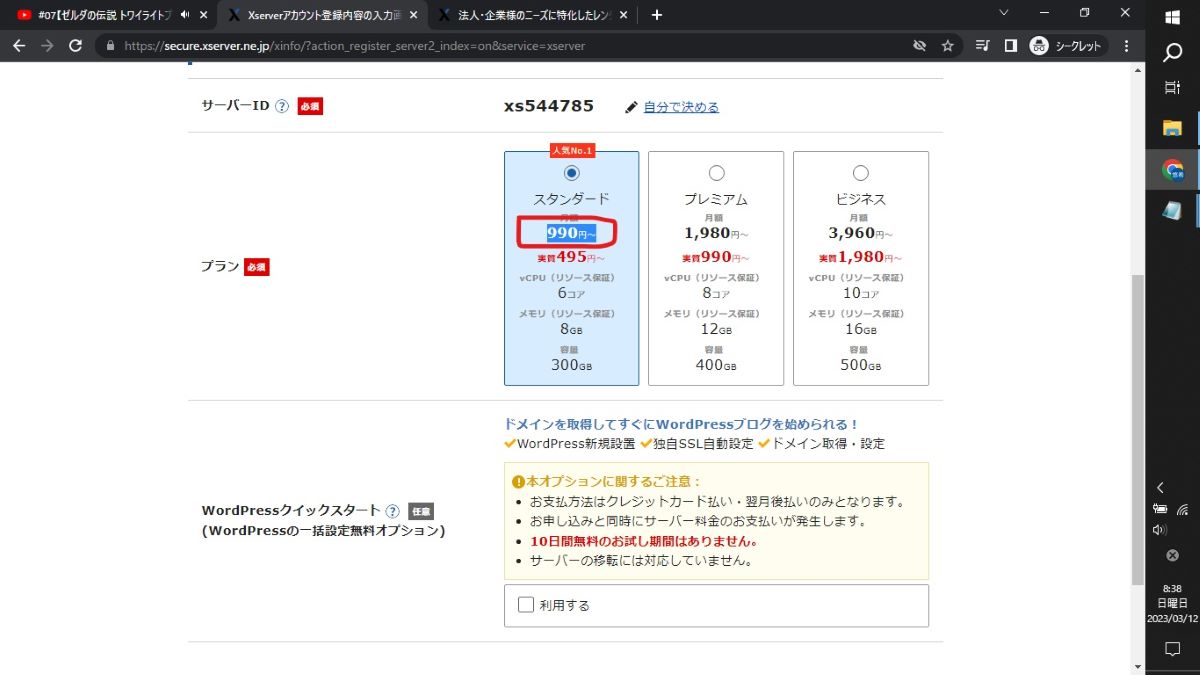Image resolution: width=1200 pixels, height=675 pixels.
Task: Select the ビジネス plan radio button
Action: point(861,172)
